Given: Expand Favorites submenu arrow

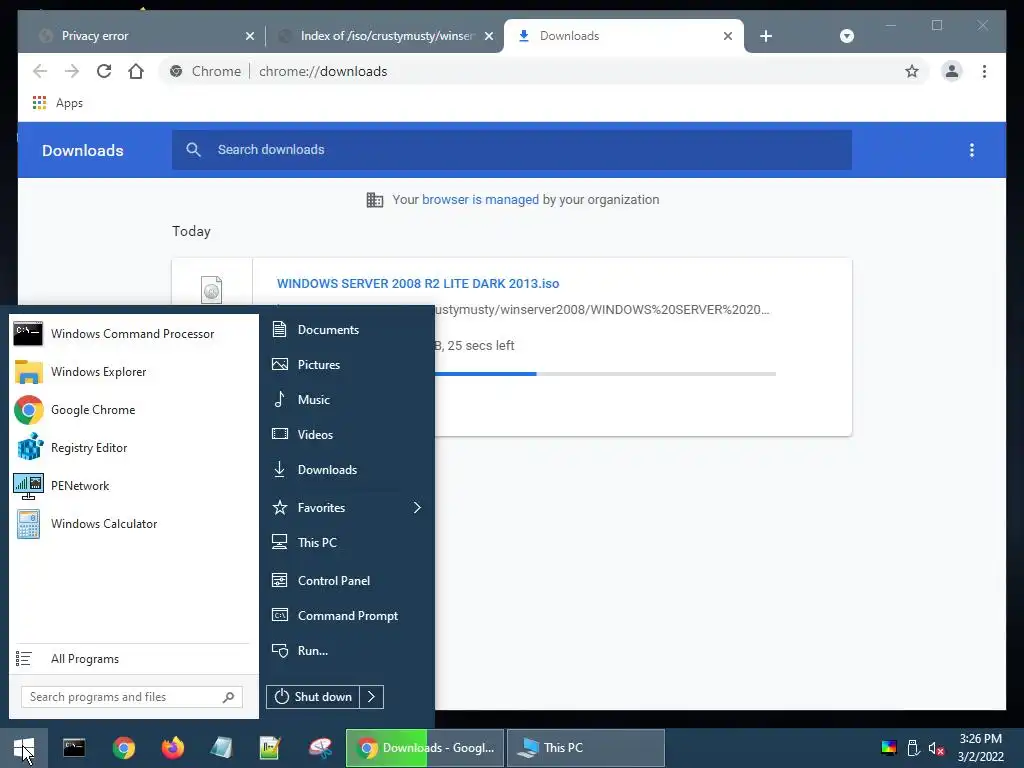Looking at the screenshot, I should coord(417,507).
